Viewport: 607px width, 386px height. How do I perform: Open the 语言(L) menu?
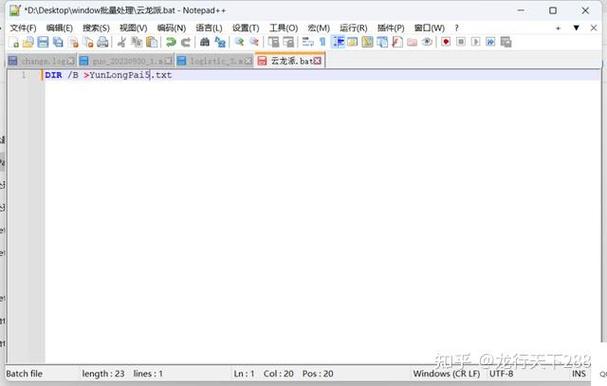209,28
